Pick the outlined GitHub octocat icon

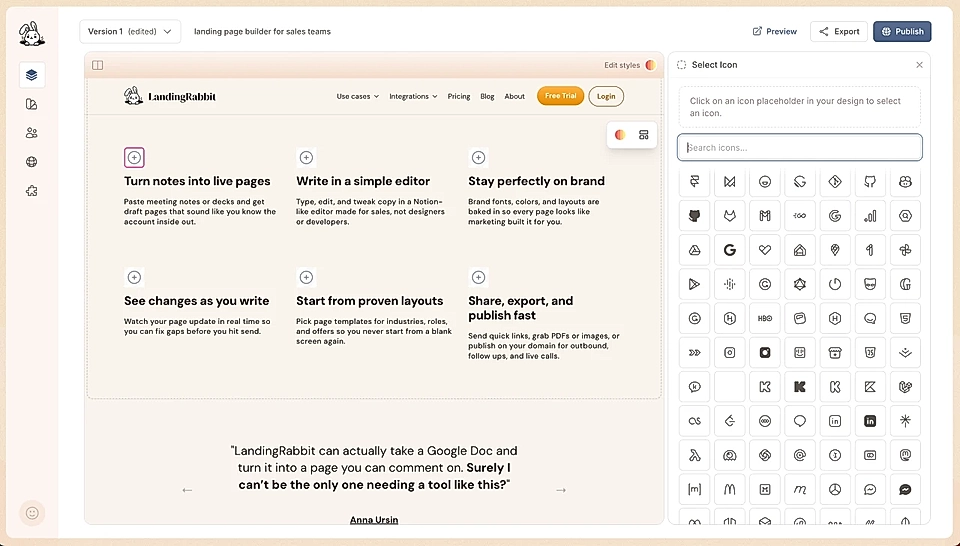click(x=870, y=182)
